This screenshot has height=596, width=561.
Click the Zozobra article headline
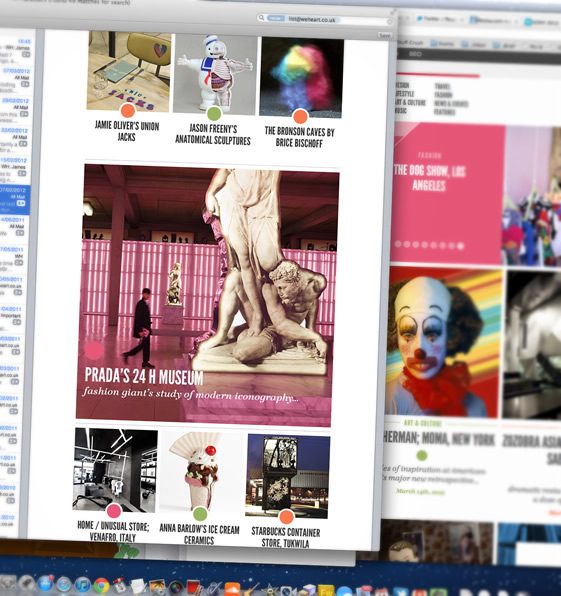pyautogui.click(x=532, y=449)
